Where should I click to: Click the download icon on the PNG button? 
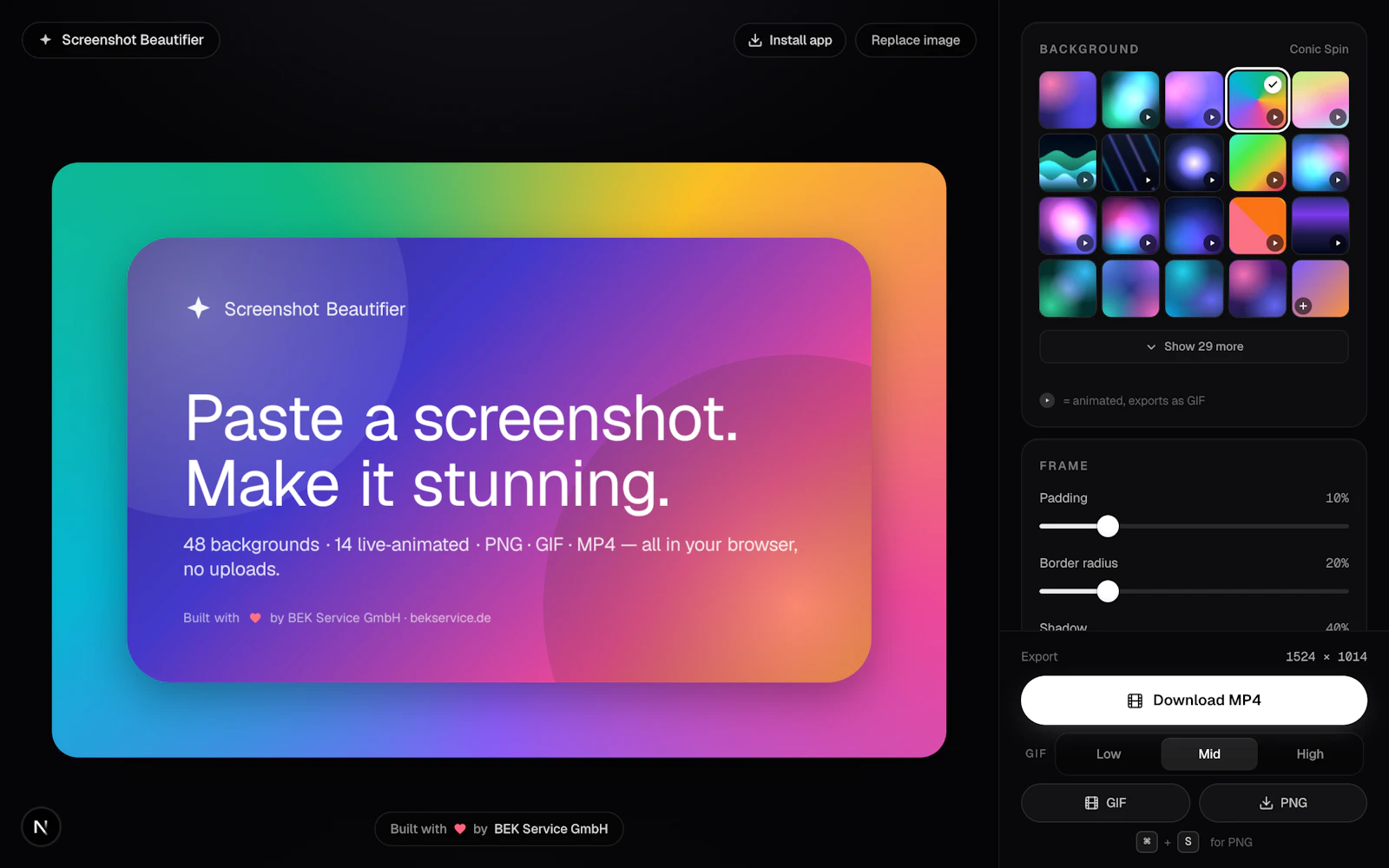tap(1267, 803)
